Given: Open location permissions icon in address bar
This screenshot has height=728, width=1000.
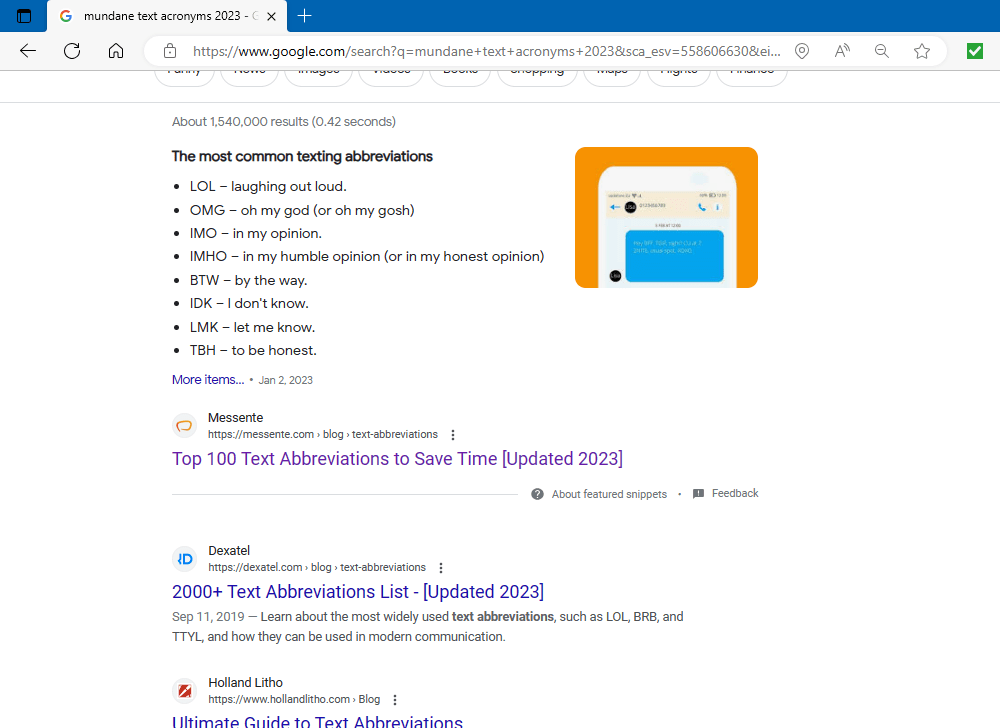Looking at the screenshot, I should (802, 51).
